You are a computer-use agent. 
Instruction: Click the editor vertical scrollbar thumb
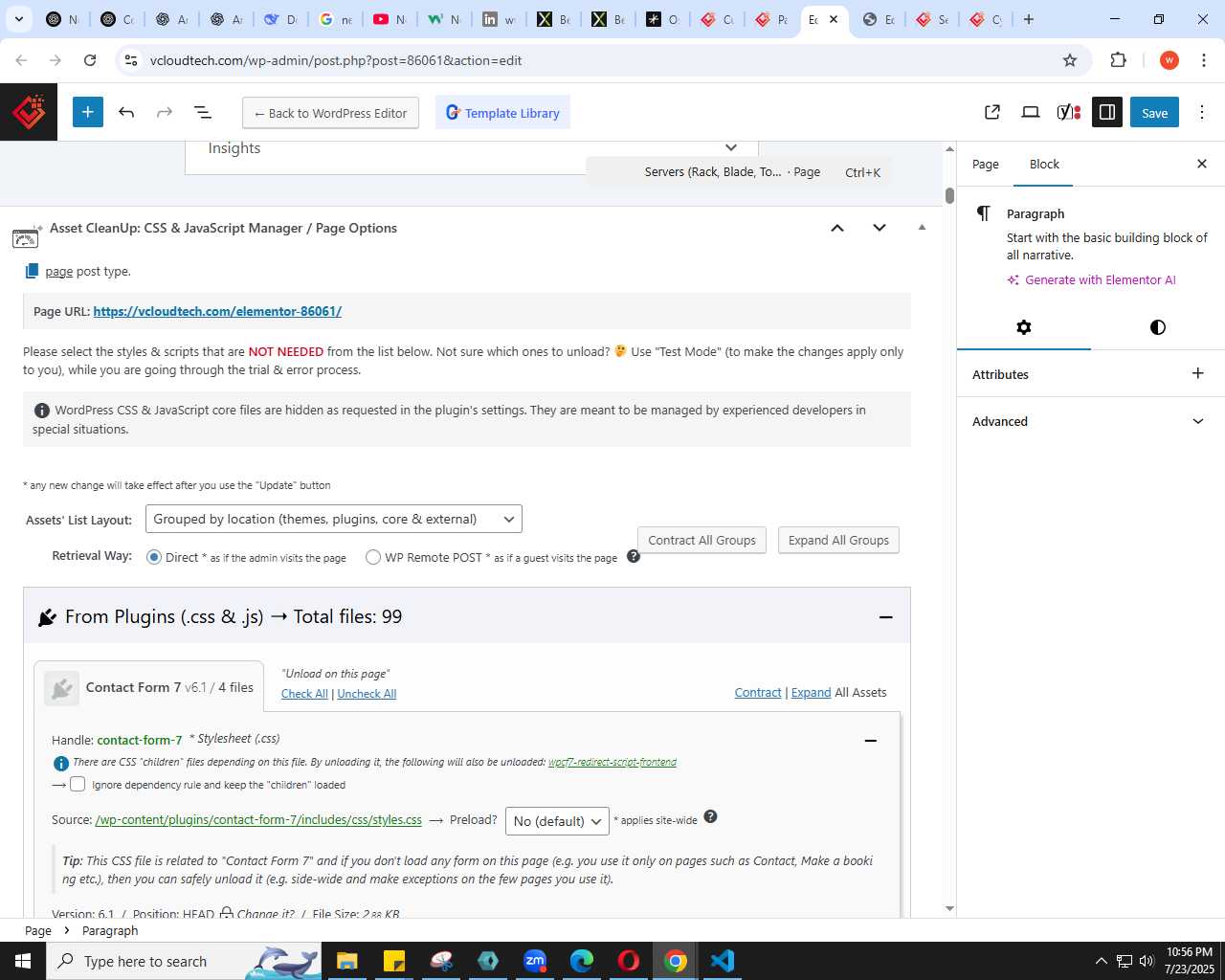click(x=949, y=195)
